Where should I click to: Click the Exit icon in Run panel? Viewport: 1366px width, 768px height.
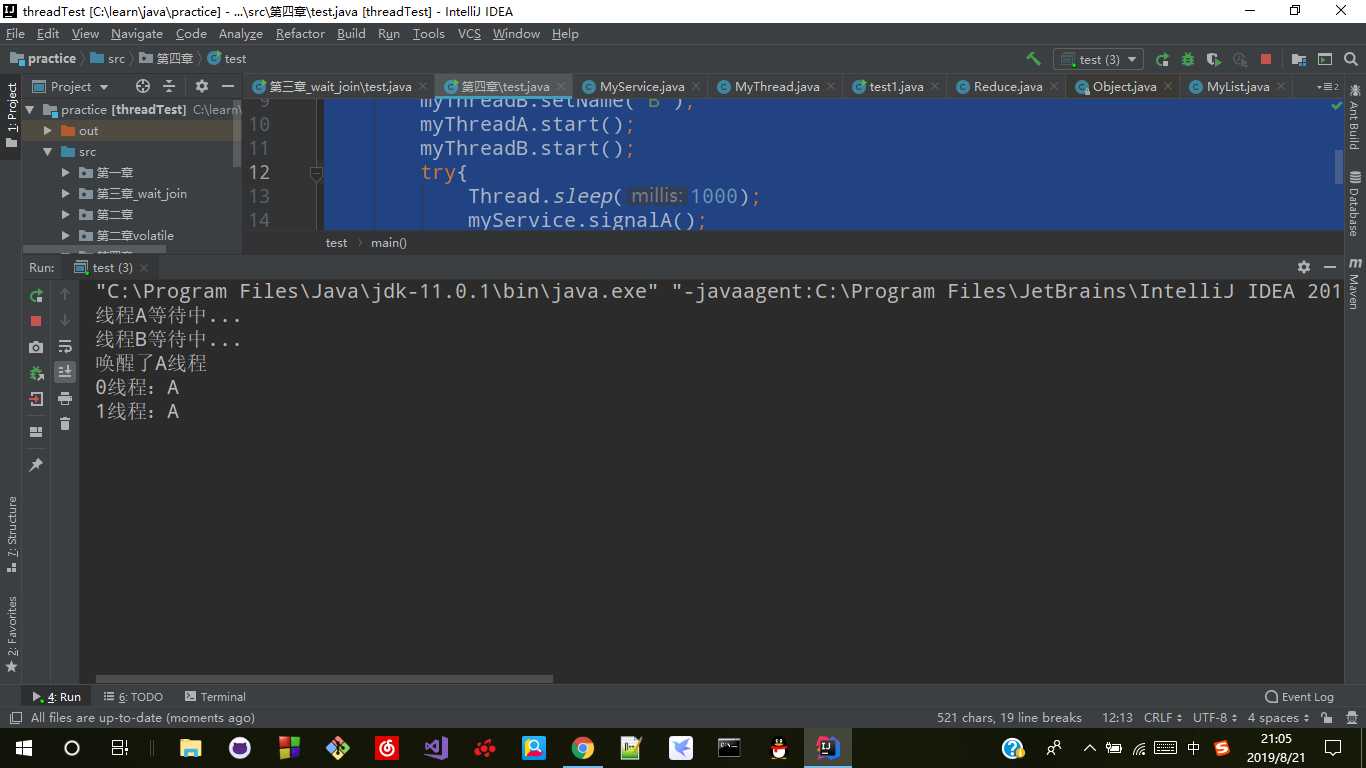pos(36,399)
